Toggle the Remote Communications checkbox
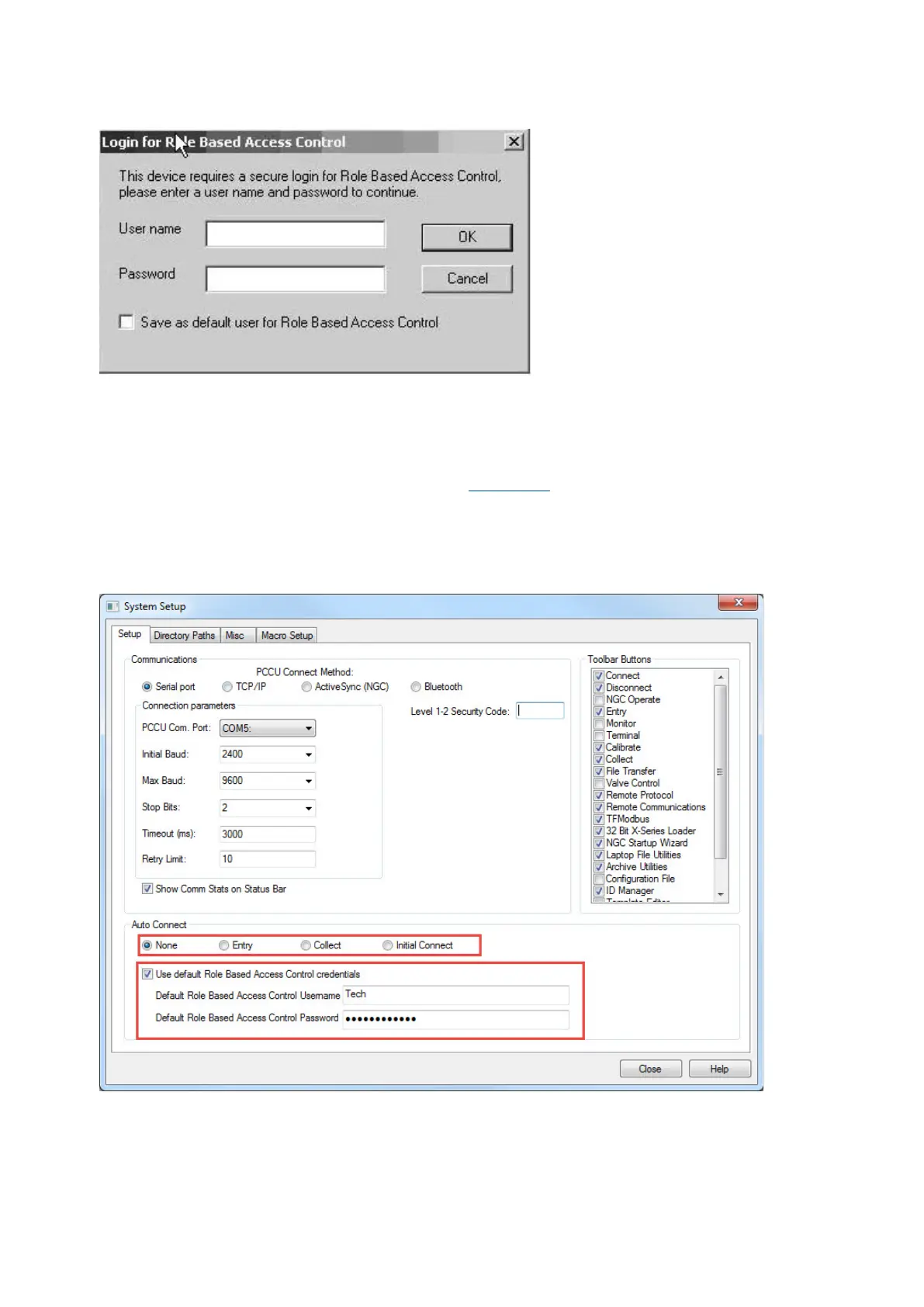Image resolution: width=924 pixels, height=1307 pixels. [599, 807]
